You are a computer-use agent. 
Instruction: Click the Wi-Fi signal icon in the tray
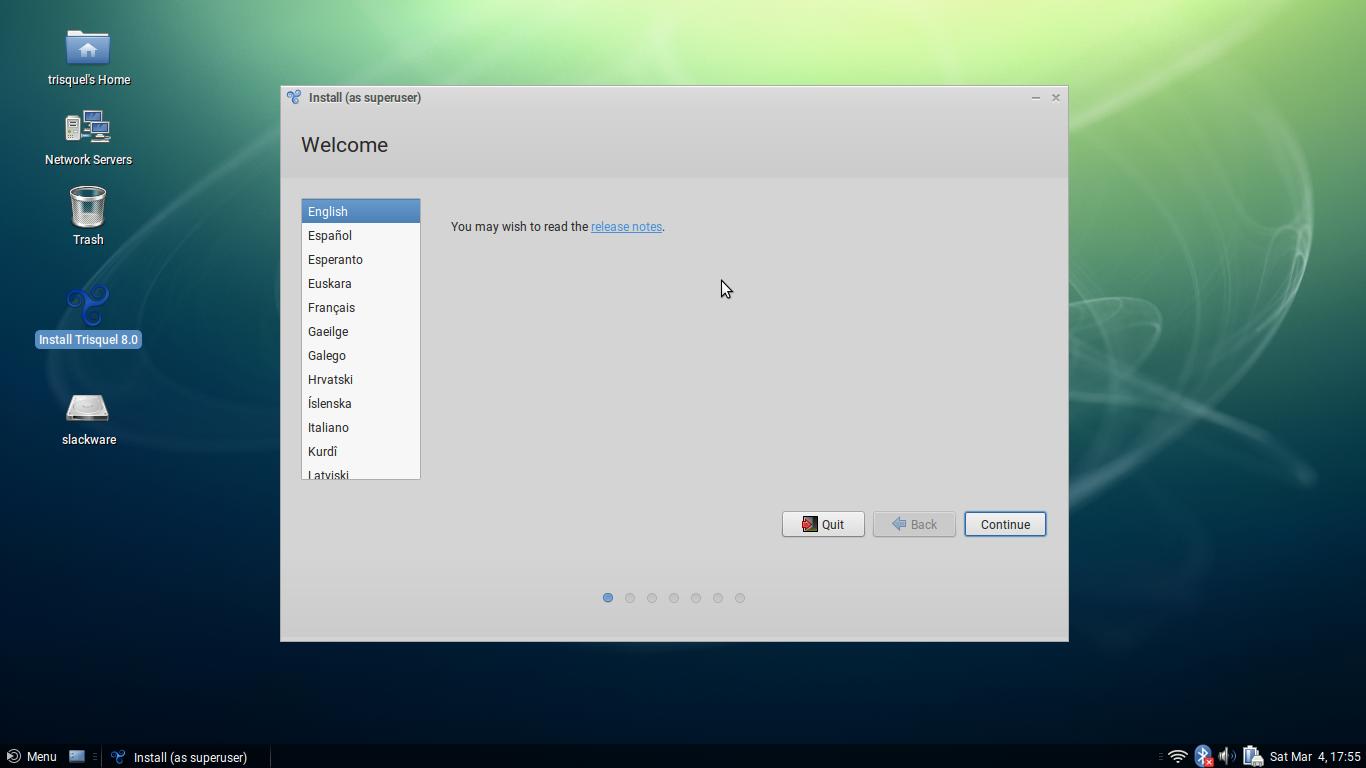point(1178,756)
